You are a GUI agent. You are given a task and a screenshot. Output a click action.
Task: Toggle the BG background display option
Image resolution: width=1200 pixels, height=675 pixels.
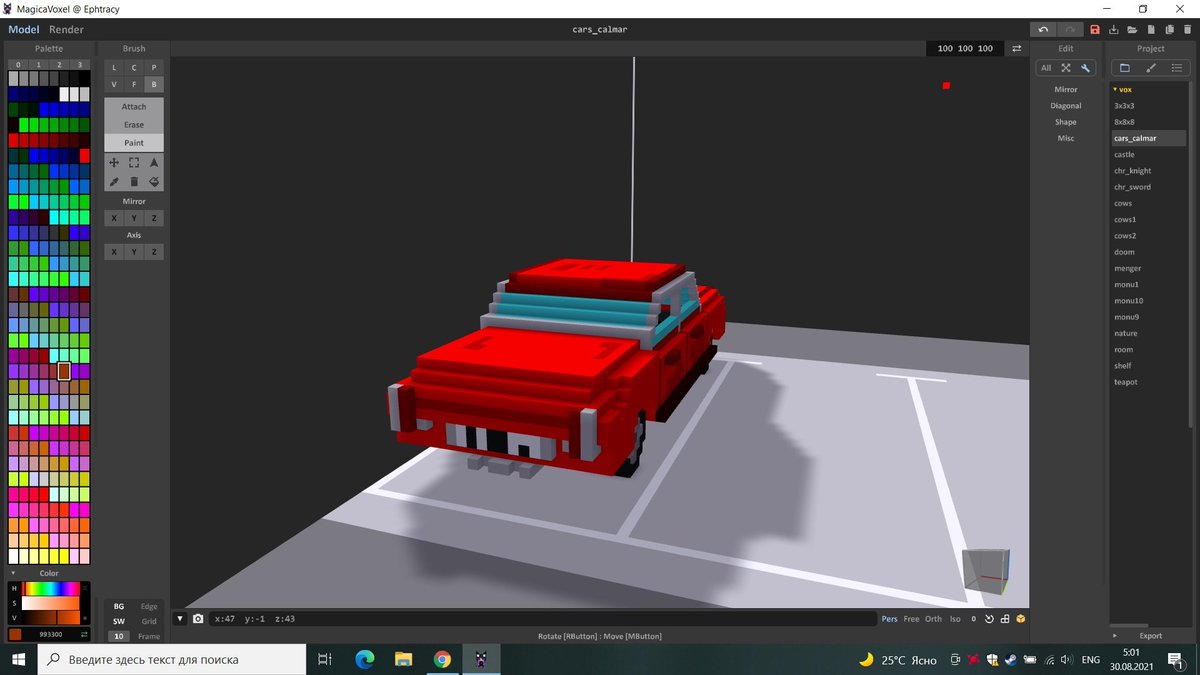coord(119,606)
